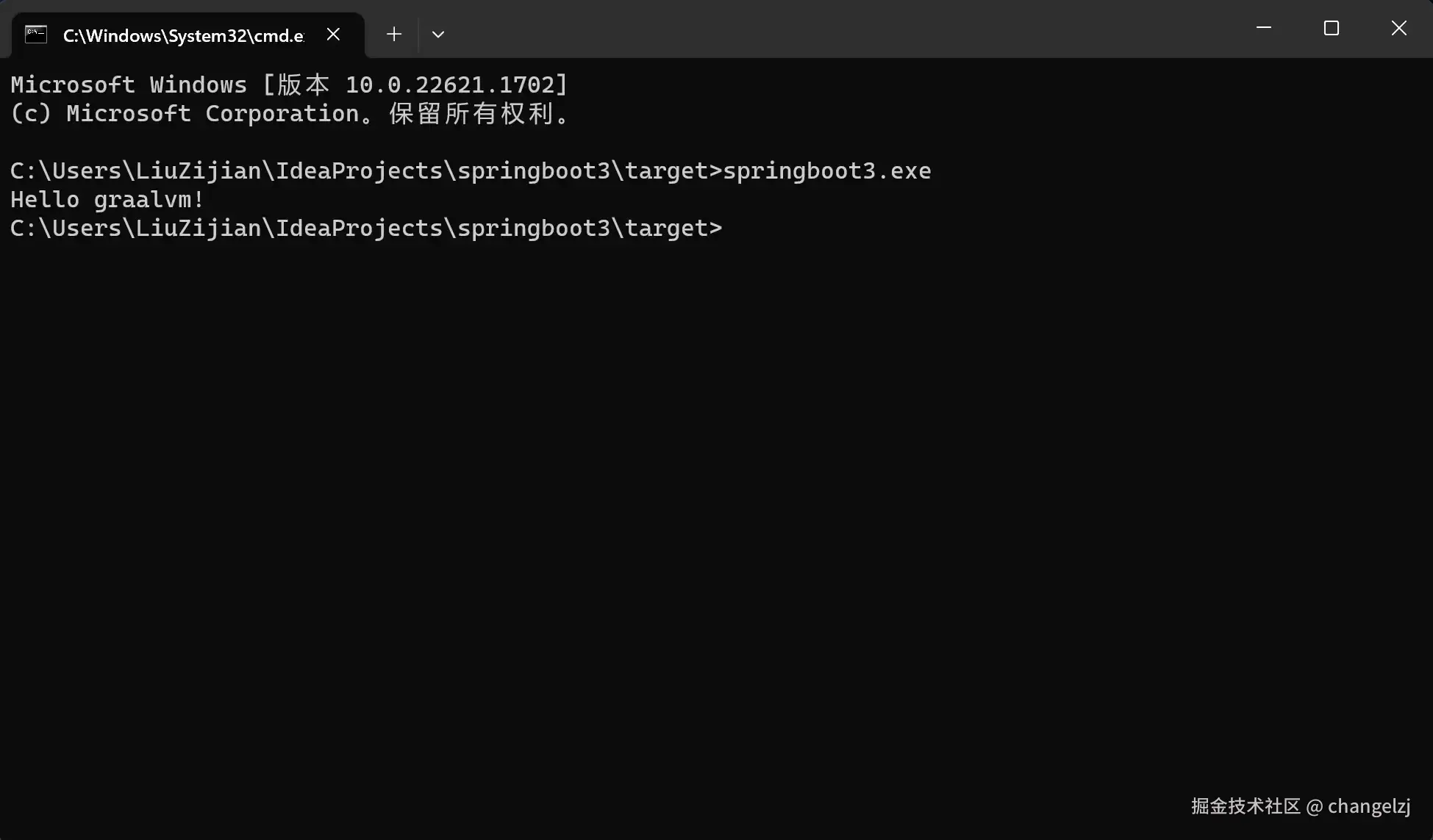The height and width of the screenshot is (840, 1433).
Task: Click the first prompt path ending in target>
Action: click(x=366, y=170)
